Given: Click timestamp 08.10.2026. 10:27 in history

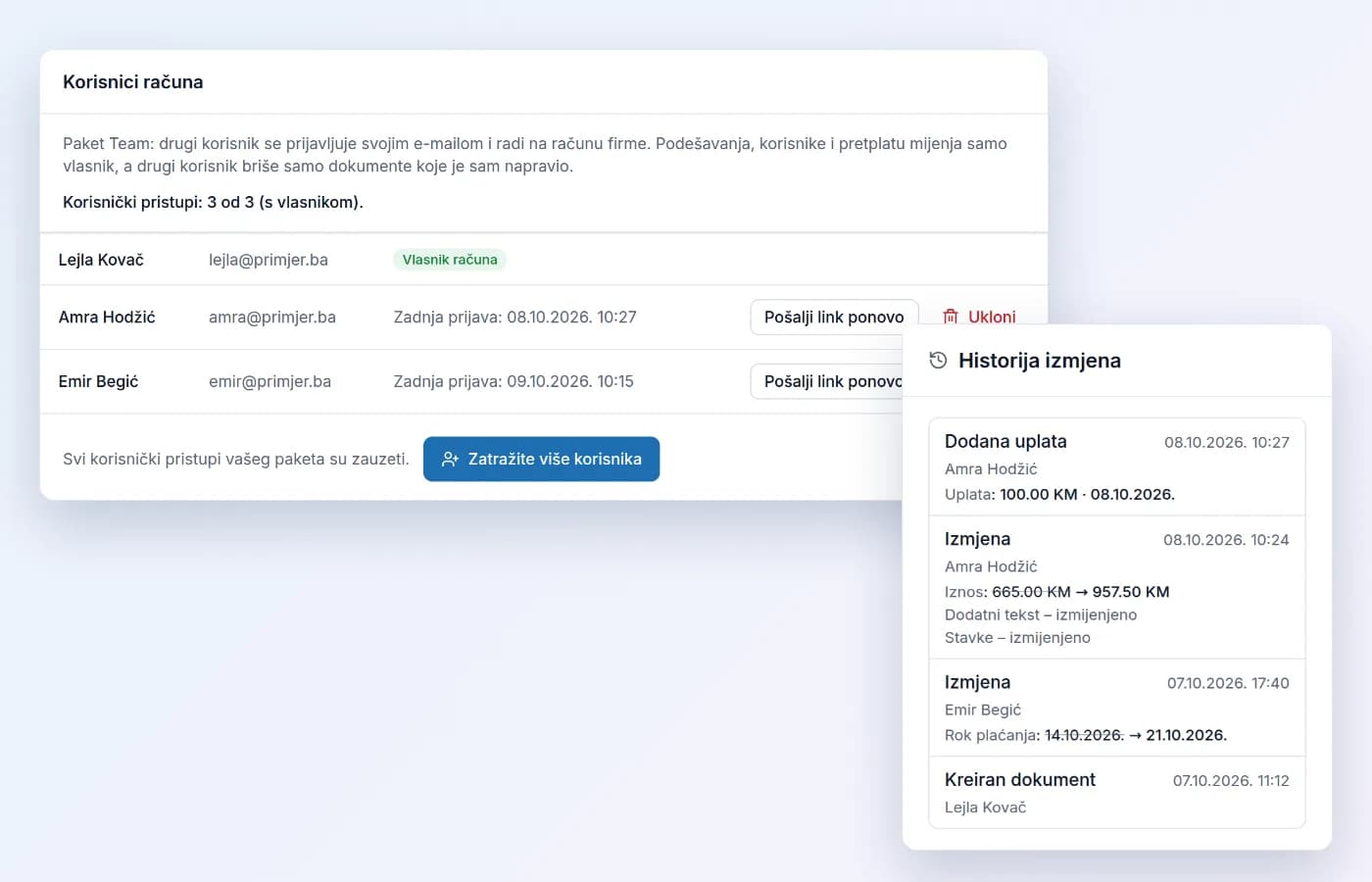Looking at the screenshot, I should coord(1227,442).
